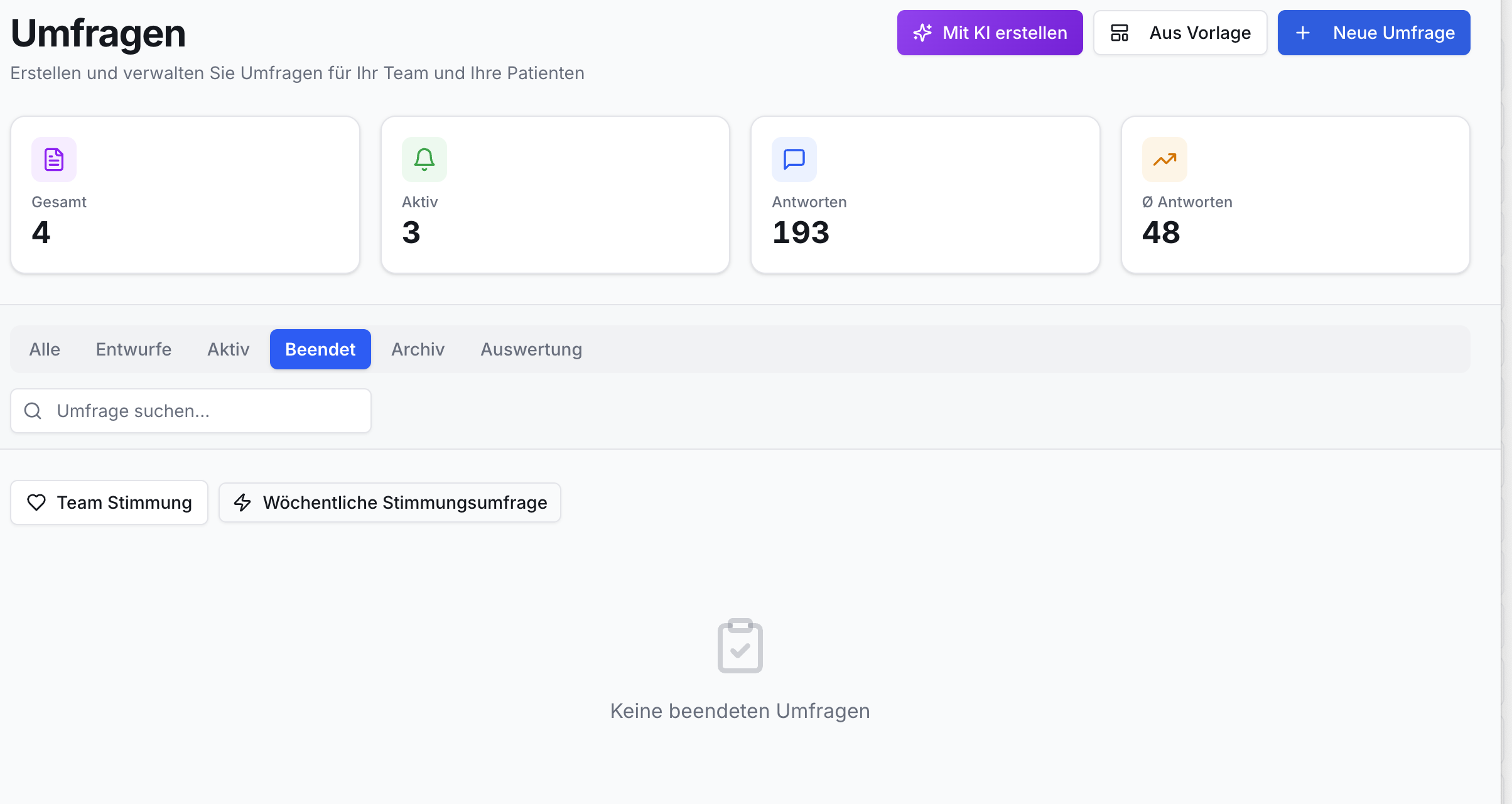Create a survey with Mit KI erstellen

click(x=990, y=33)
